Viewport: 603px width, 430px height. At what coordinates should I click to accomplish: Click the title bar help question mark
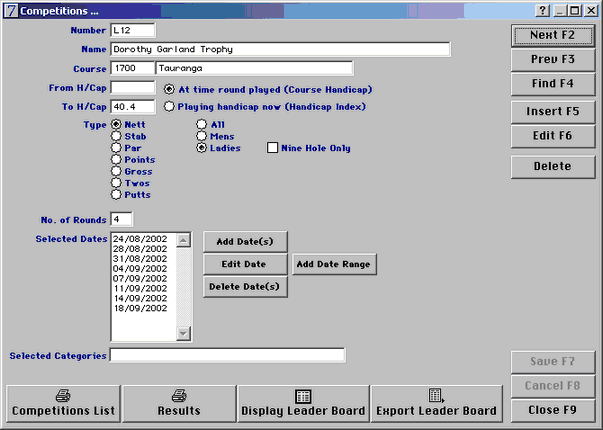(x=542, y=10)
